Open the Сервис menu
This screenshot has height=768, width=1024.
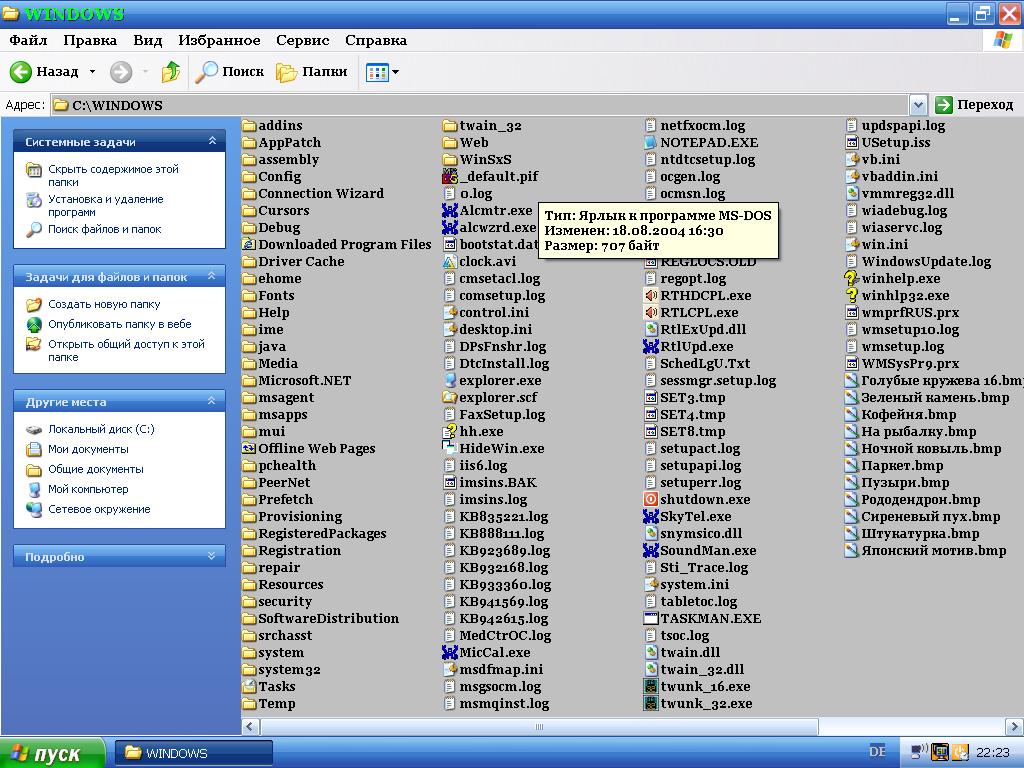pyautogui.click(x=302, y=40)
